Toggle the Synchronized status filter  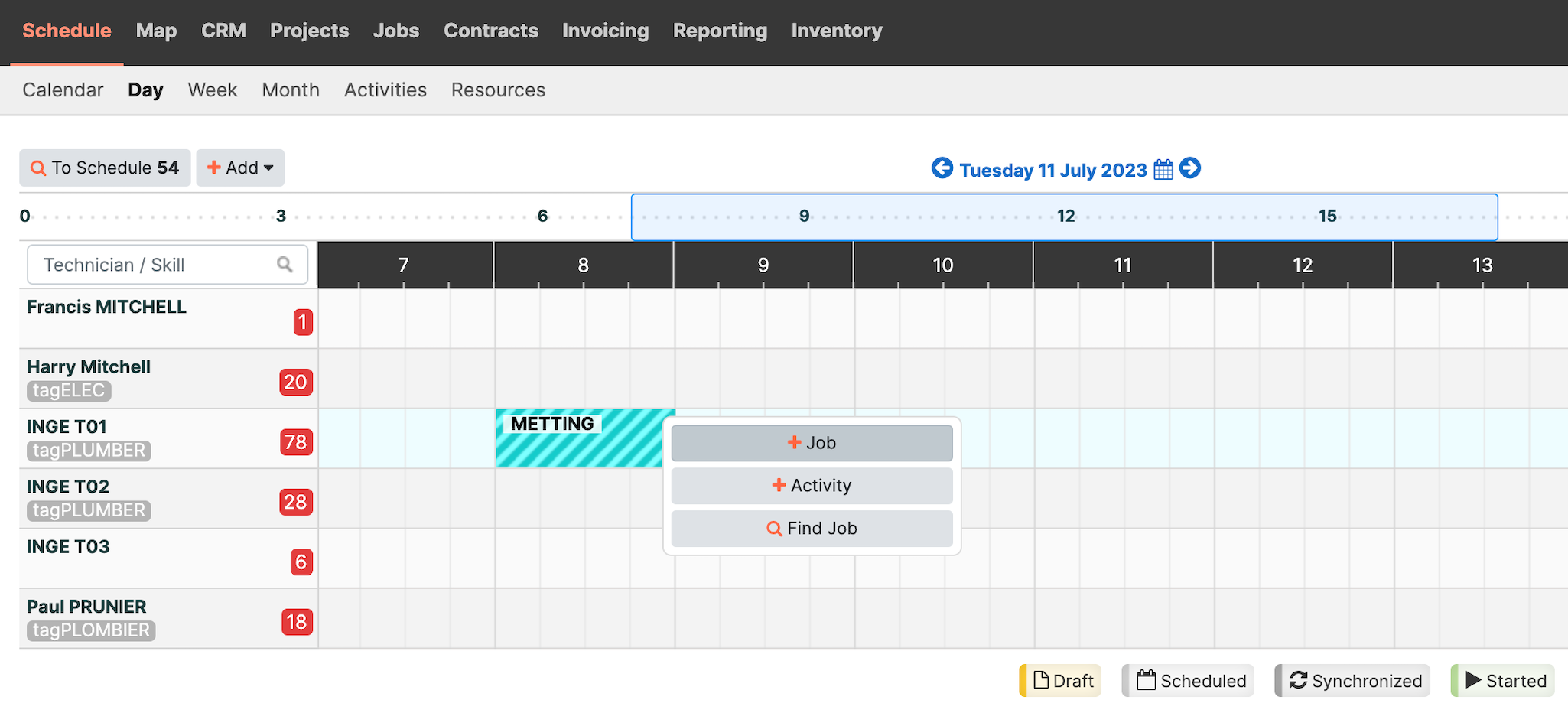(1353, 681)
